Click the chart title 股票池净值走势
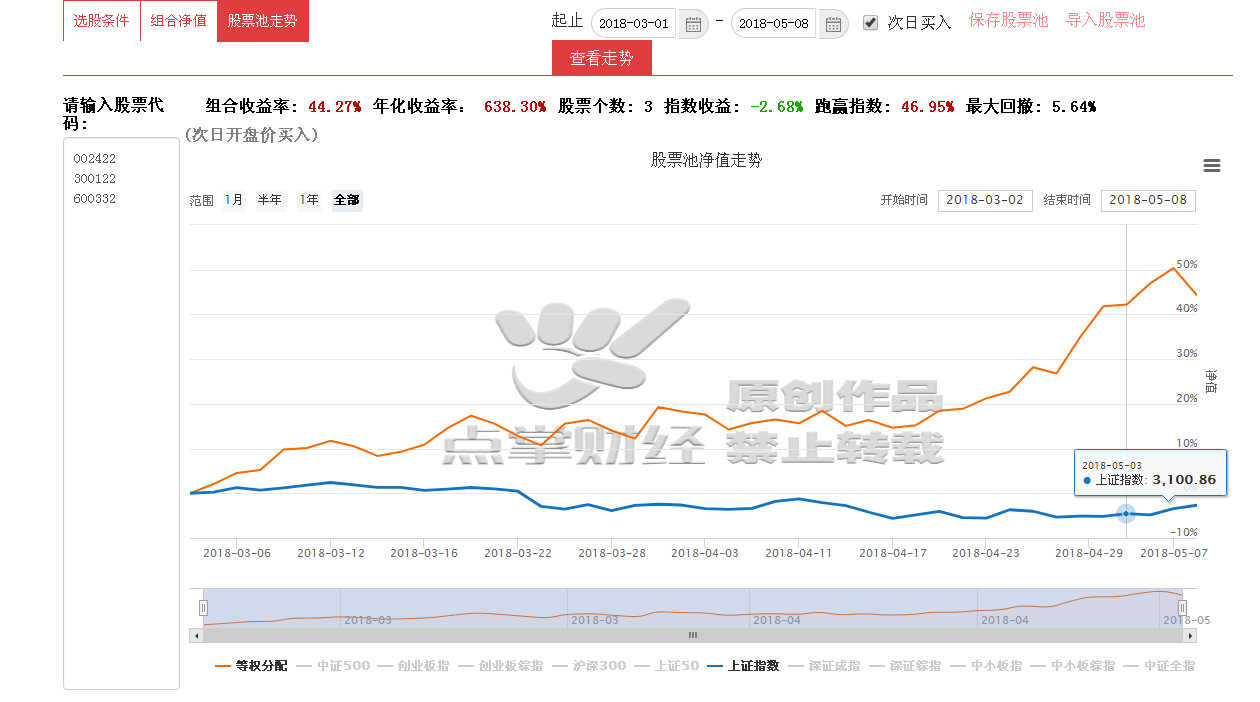 click(x=706, y=160)
